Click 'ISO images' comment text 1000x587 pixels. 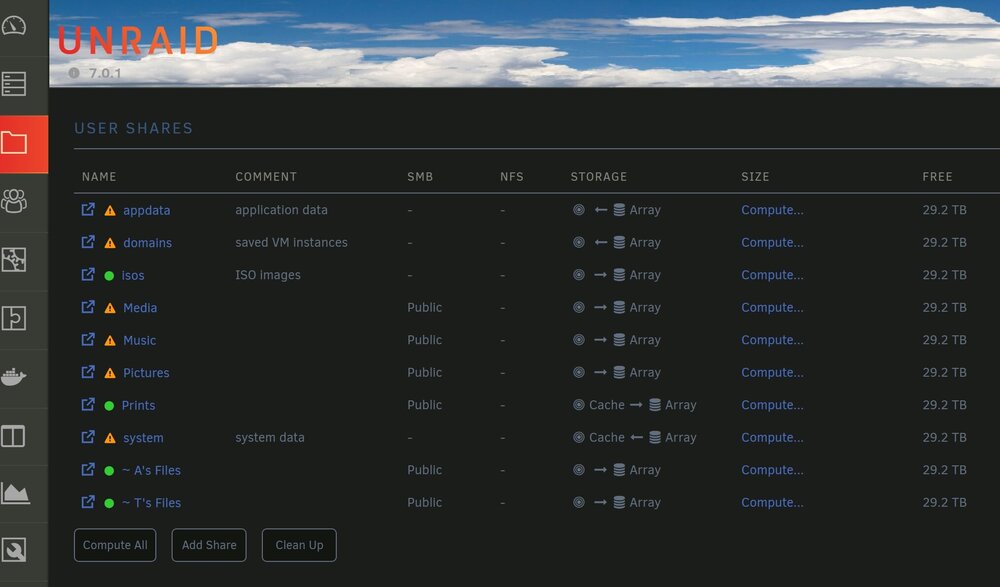click(268, 275)
